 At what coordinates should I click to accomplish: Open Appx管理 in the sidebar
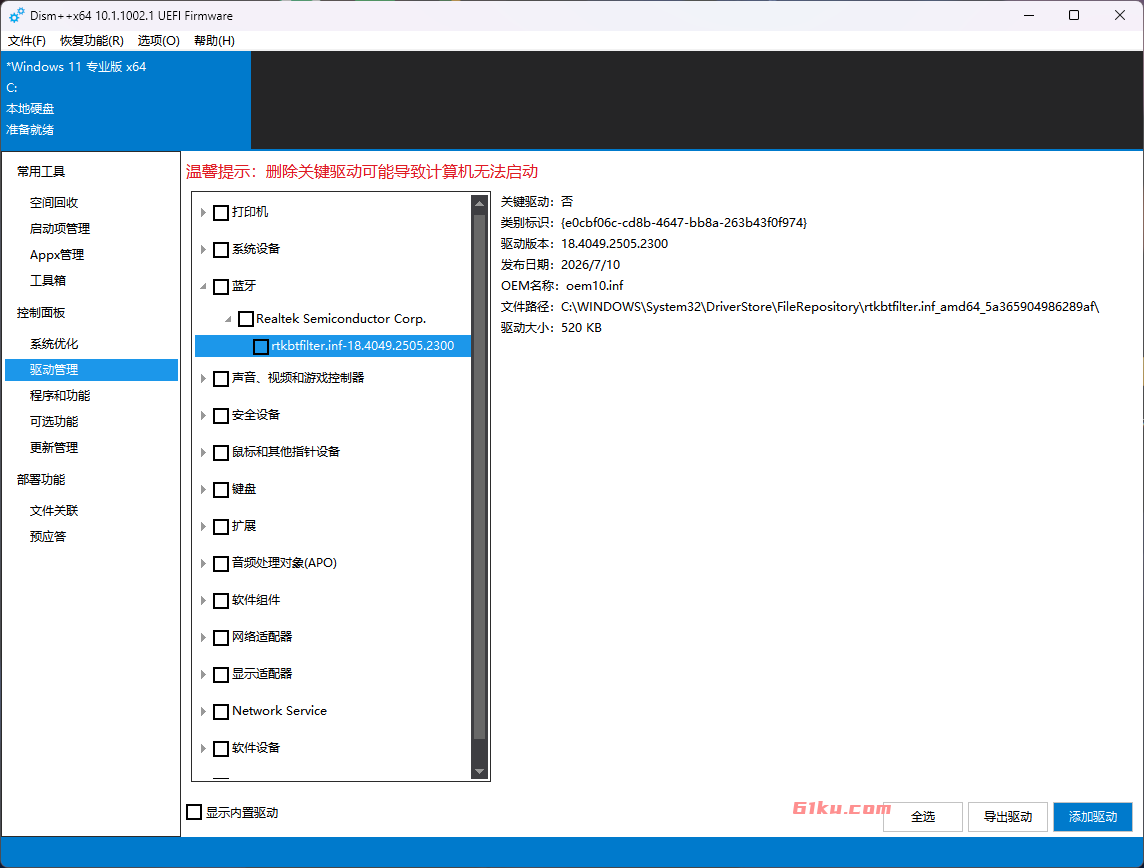click(57, 255)
